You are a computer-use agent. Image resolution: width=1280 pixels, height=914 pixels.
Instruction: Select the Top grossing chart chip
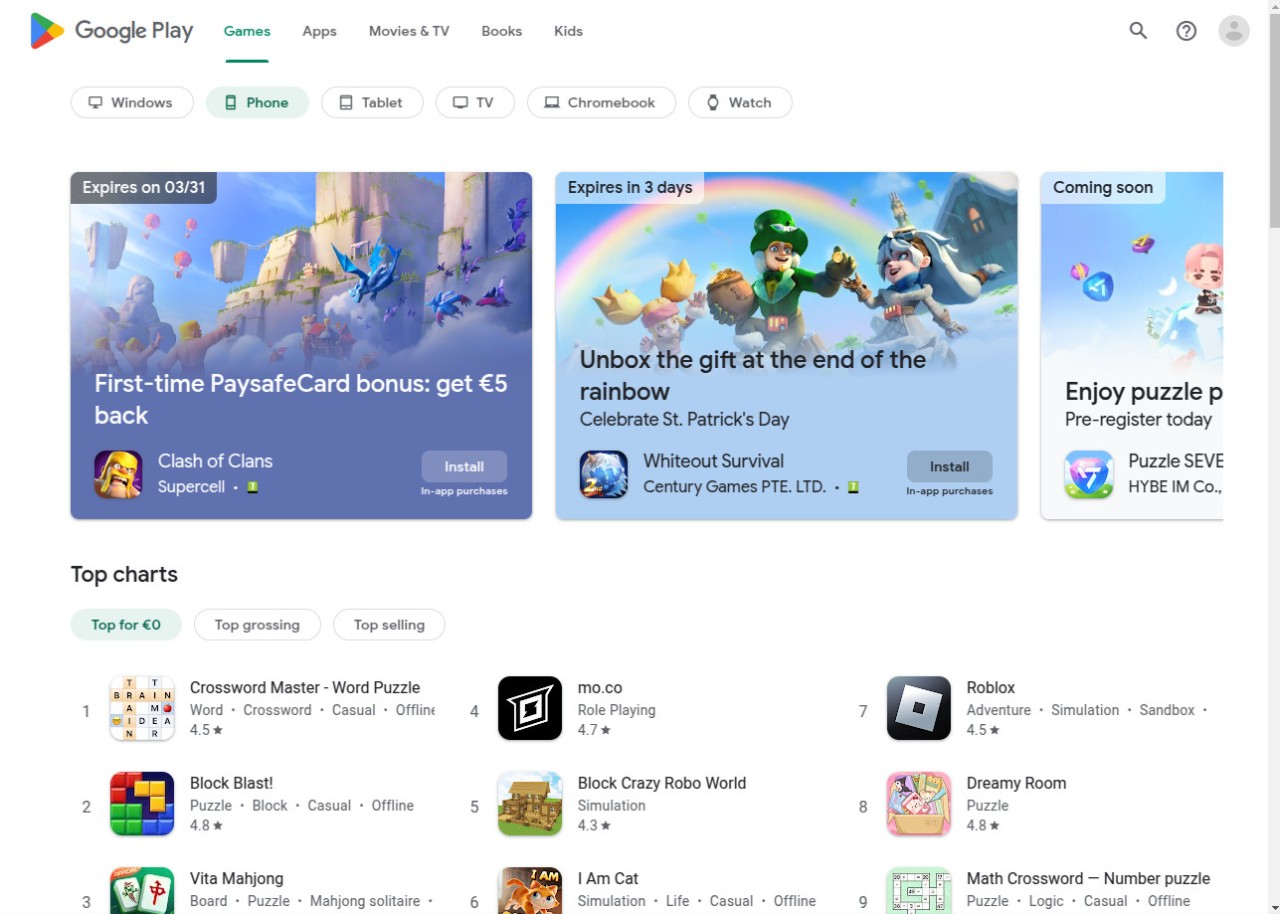[x=257, y=625]
